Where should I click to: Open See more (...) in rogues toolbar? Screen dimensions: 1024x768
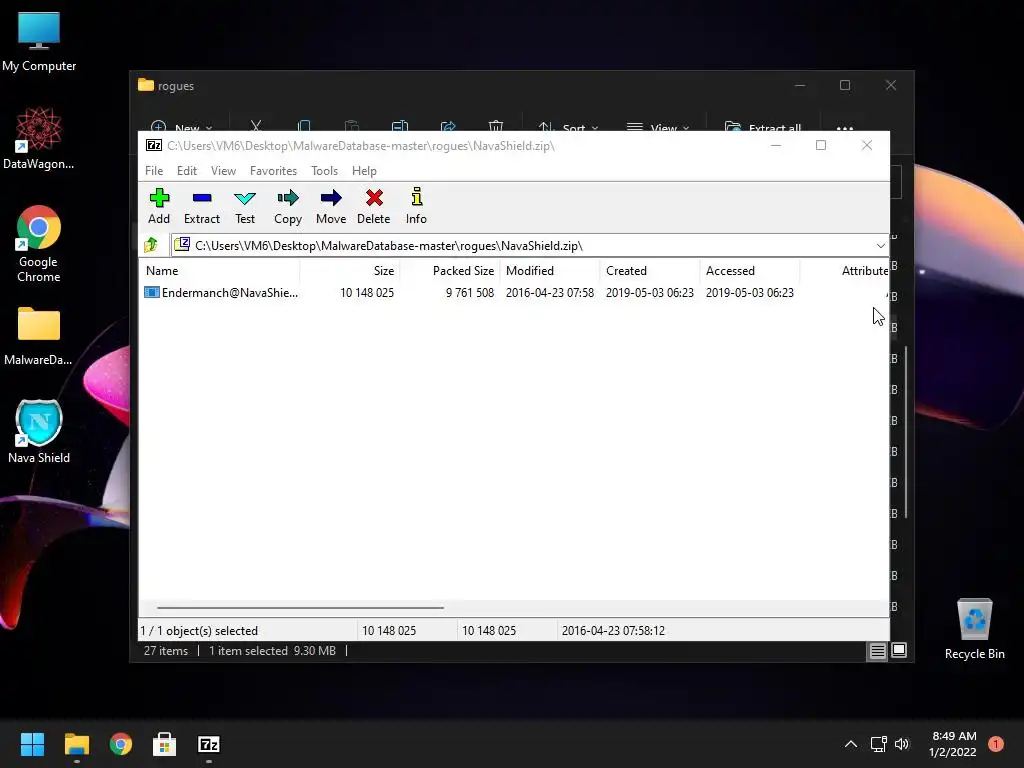[x=845, y=127]
